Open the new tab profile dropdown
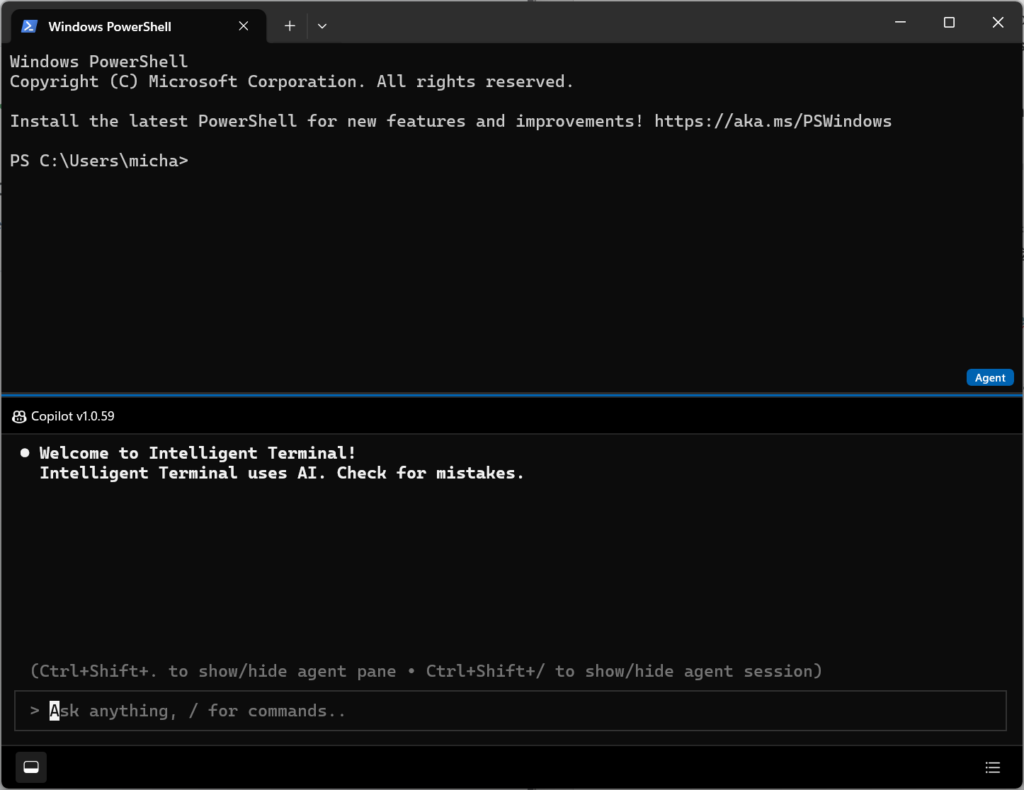The width and height of the screenshot is (1024, 790). tap(322, 26)
